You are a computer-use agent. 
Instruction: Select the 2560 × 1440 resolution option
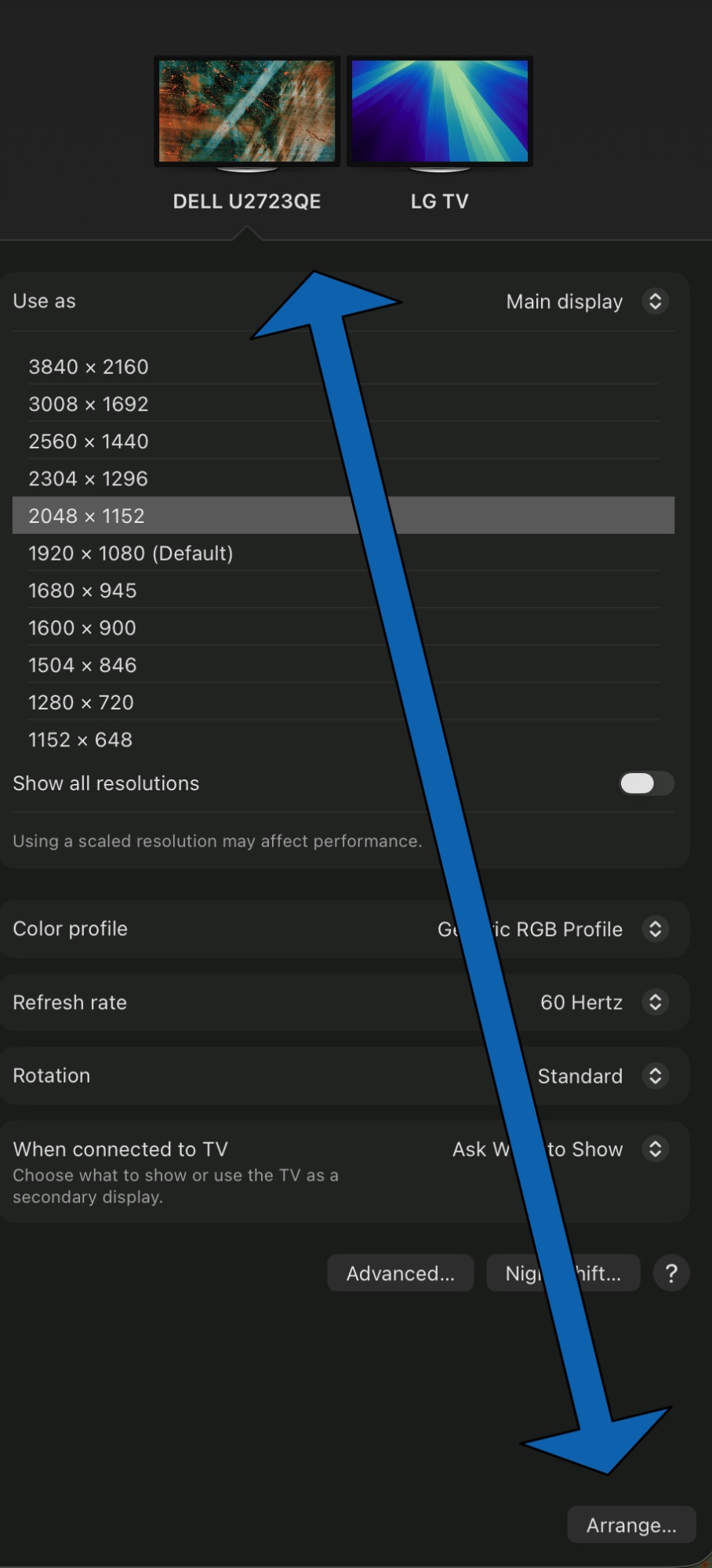(89, 441)
